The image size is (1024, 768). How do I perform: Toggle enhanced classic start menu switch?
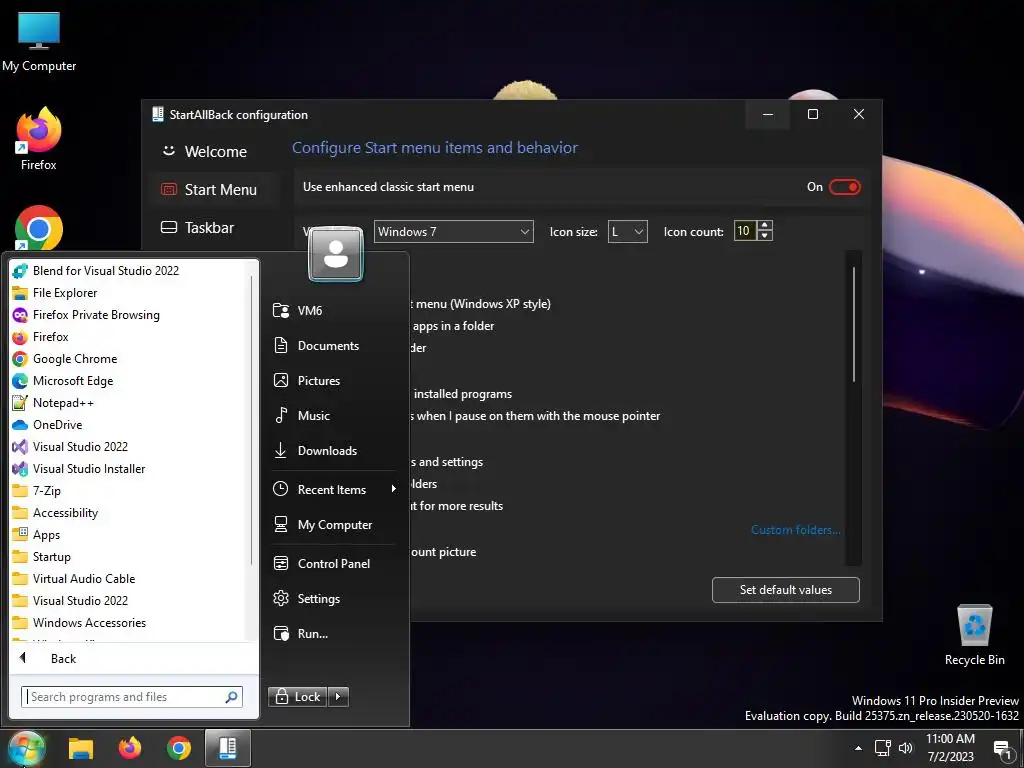pos(844,187)
